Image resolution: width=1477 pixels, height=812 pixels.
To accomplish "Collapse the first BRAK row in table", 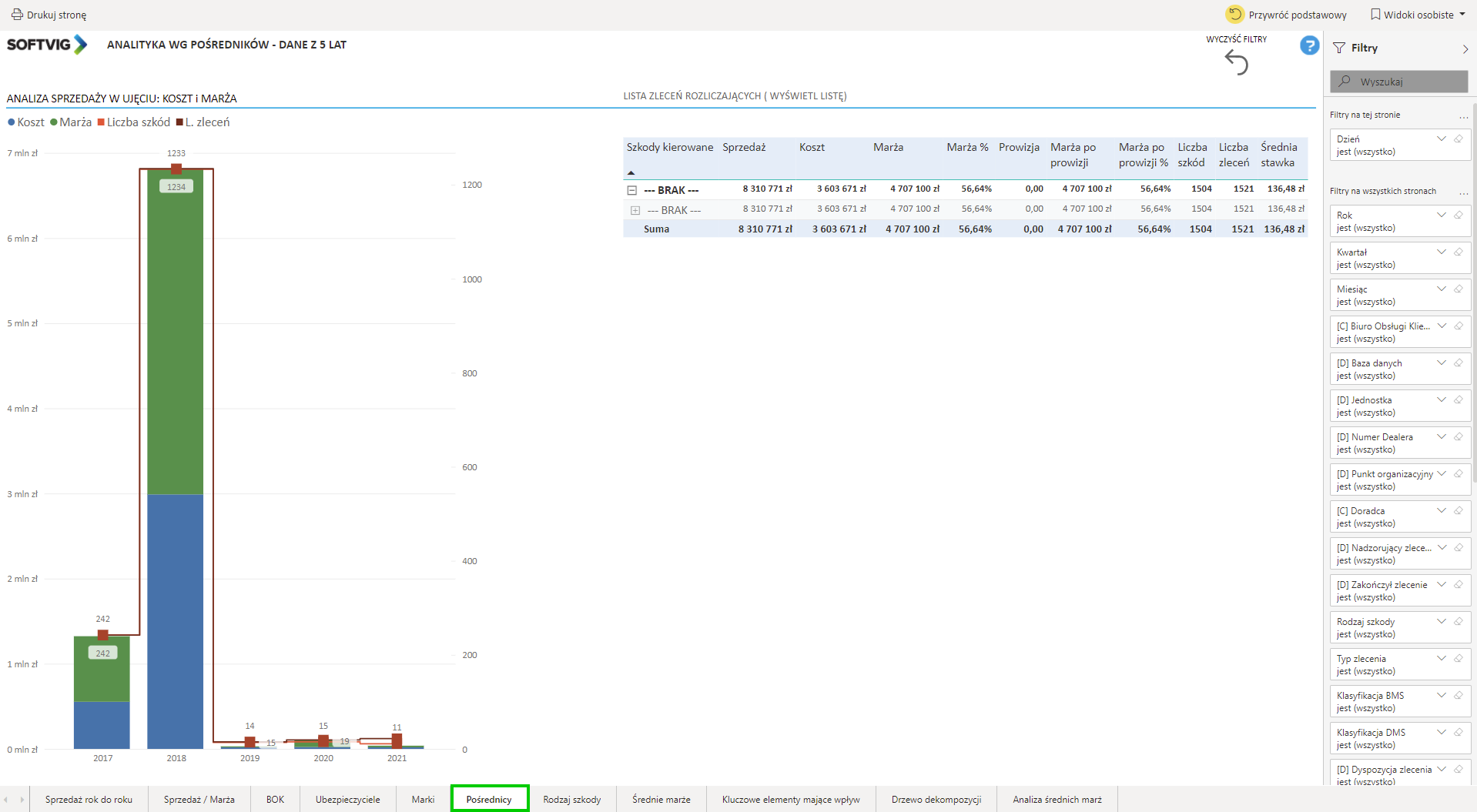I will tap(632, 190).
